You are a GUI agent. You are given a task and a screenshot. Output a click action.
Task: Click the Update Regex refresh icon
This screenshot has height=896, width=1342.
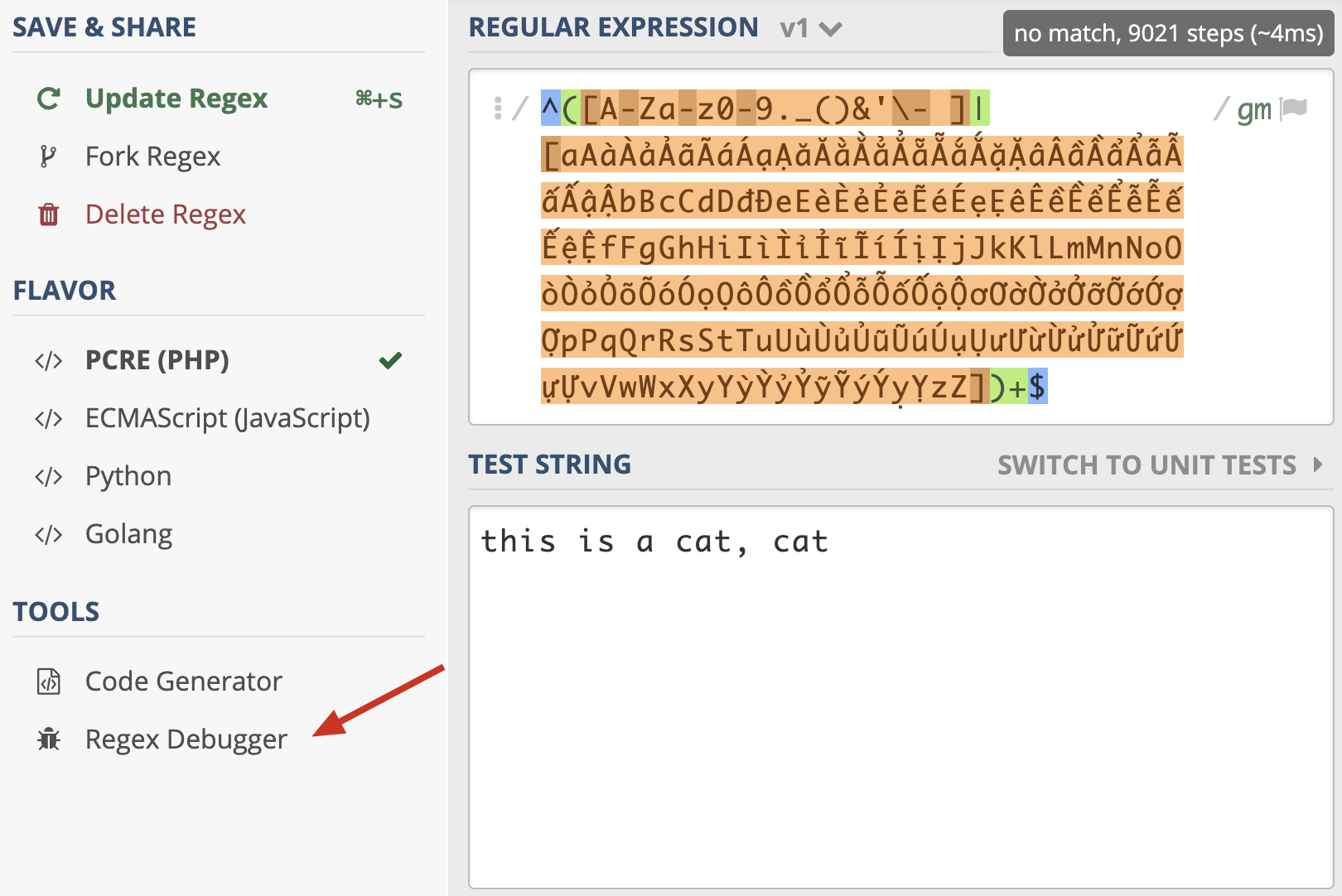(49, 99)
